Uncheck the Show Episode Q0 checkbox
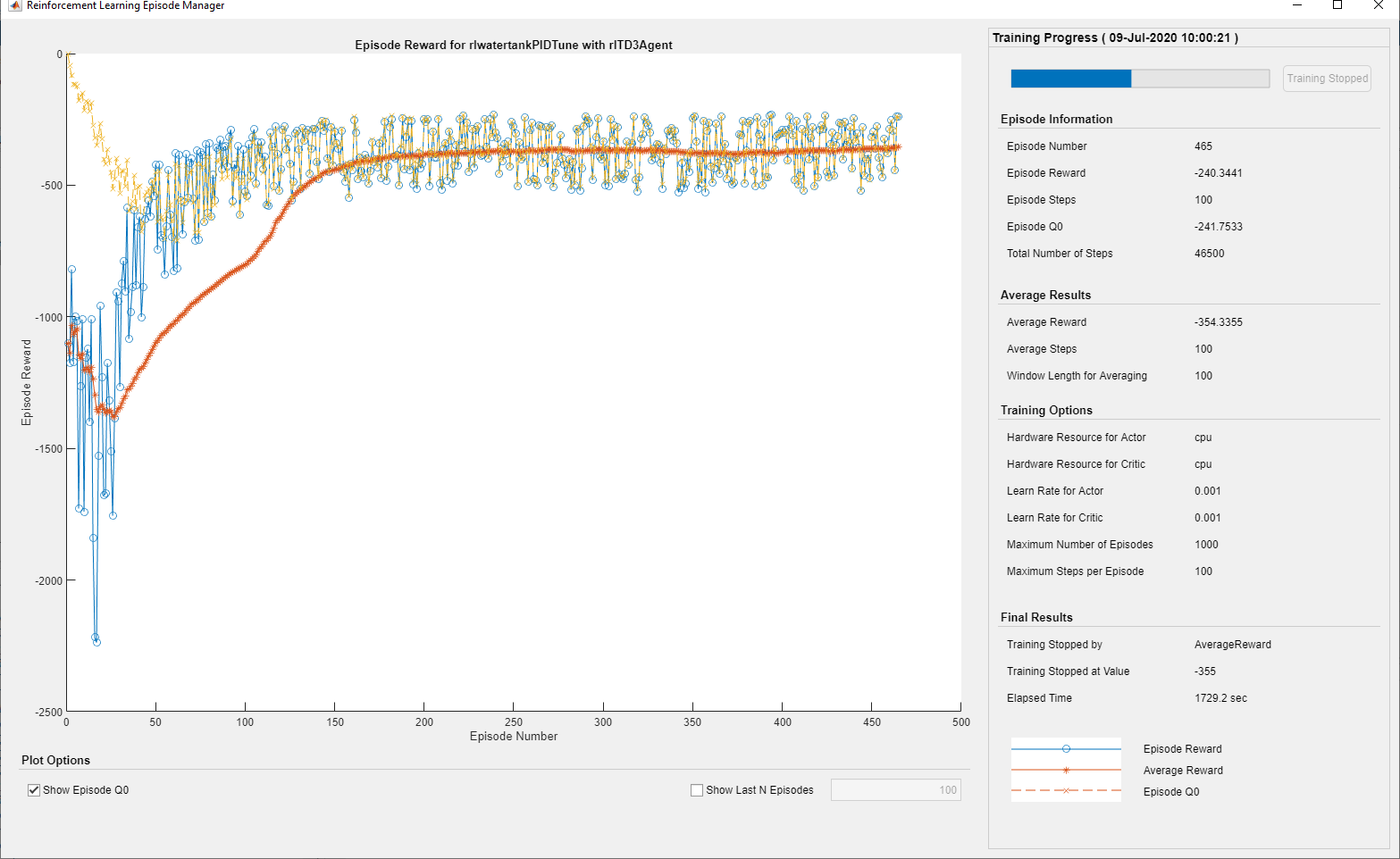1400x859 pixels. [34, 790]
